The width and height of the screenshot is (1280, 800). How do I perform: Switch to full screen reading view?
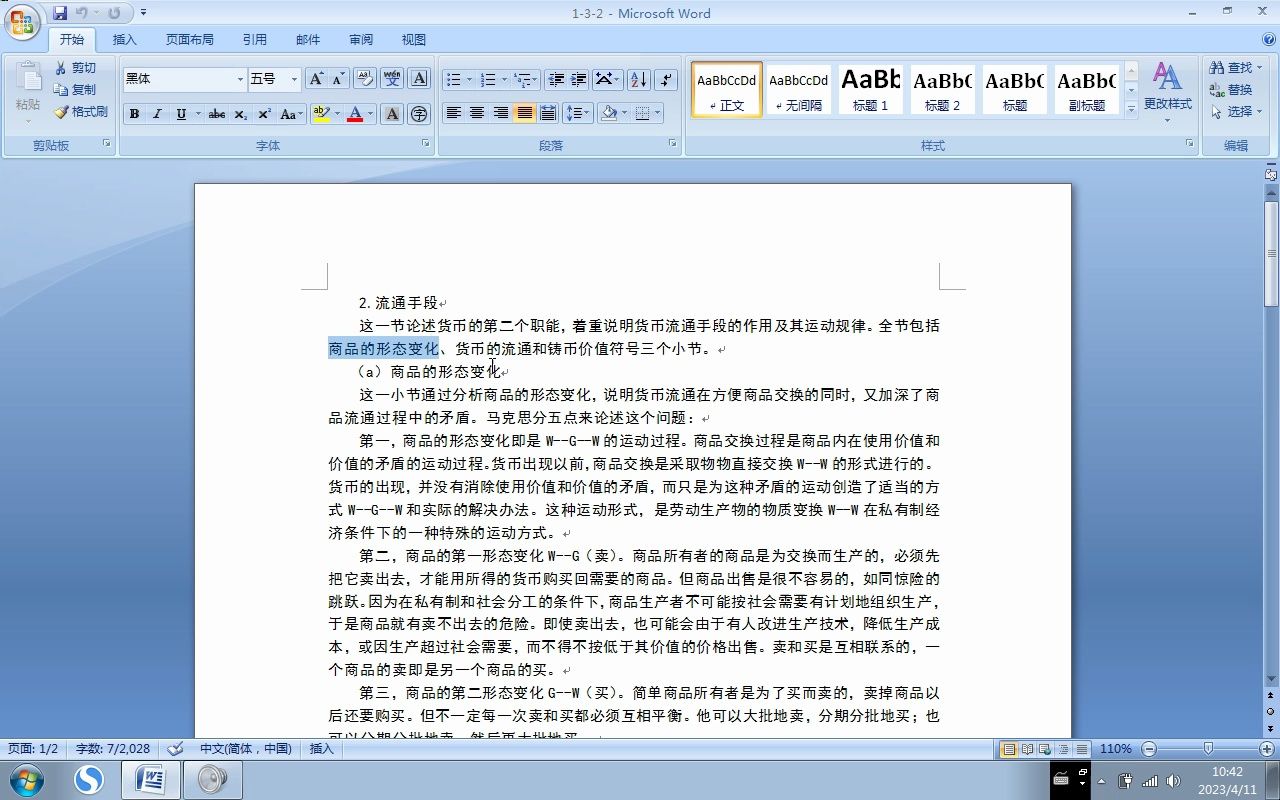1027,749
